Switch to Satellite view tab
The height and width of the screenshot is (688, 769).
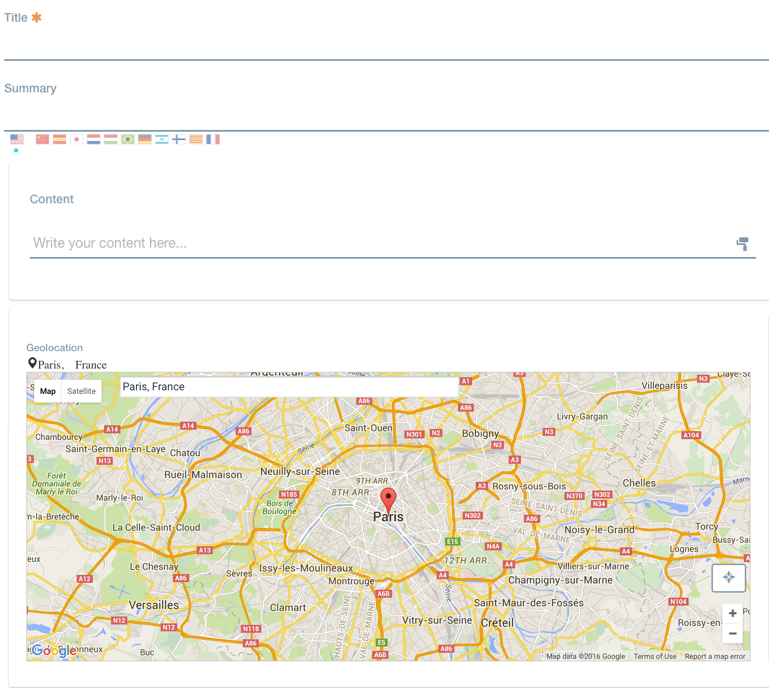pyautogui.click(x=81, y=391)
